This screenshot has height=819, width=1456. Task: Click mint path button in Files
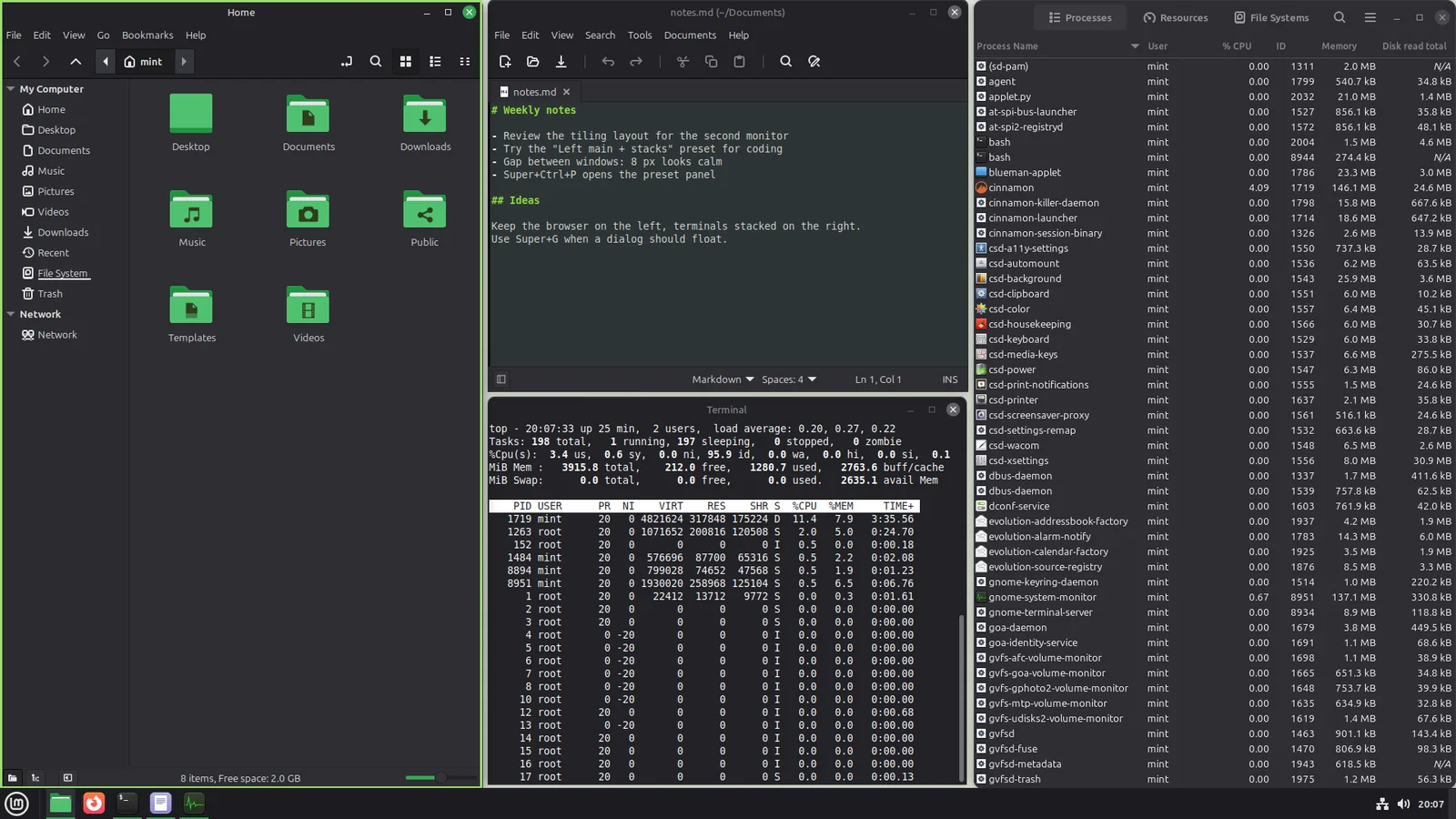pyautogui.click(x=144, y=62)
